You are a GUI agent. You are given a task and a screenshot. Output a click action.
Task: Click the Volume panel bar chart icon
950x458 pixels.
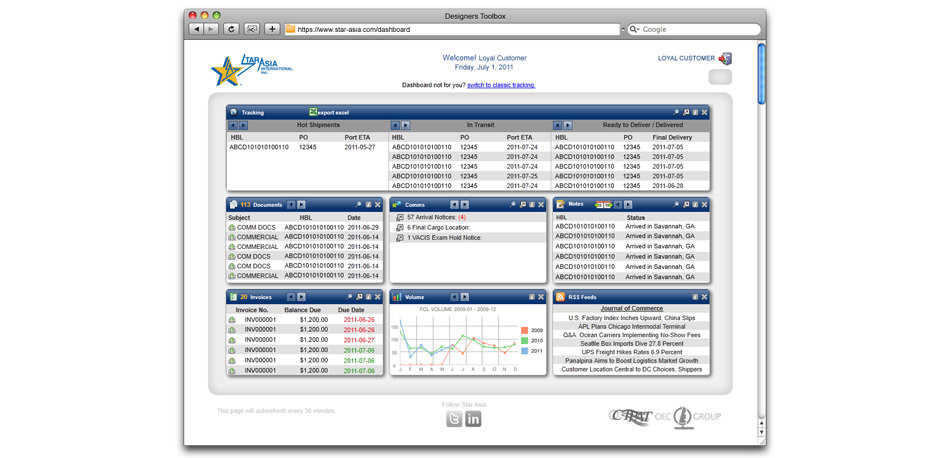397,297
